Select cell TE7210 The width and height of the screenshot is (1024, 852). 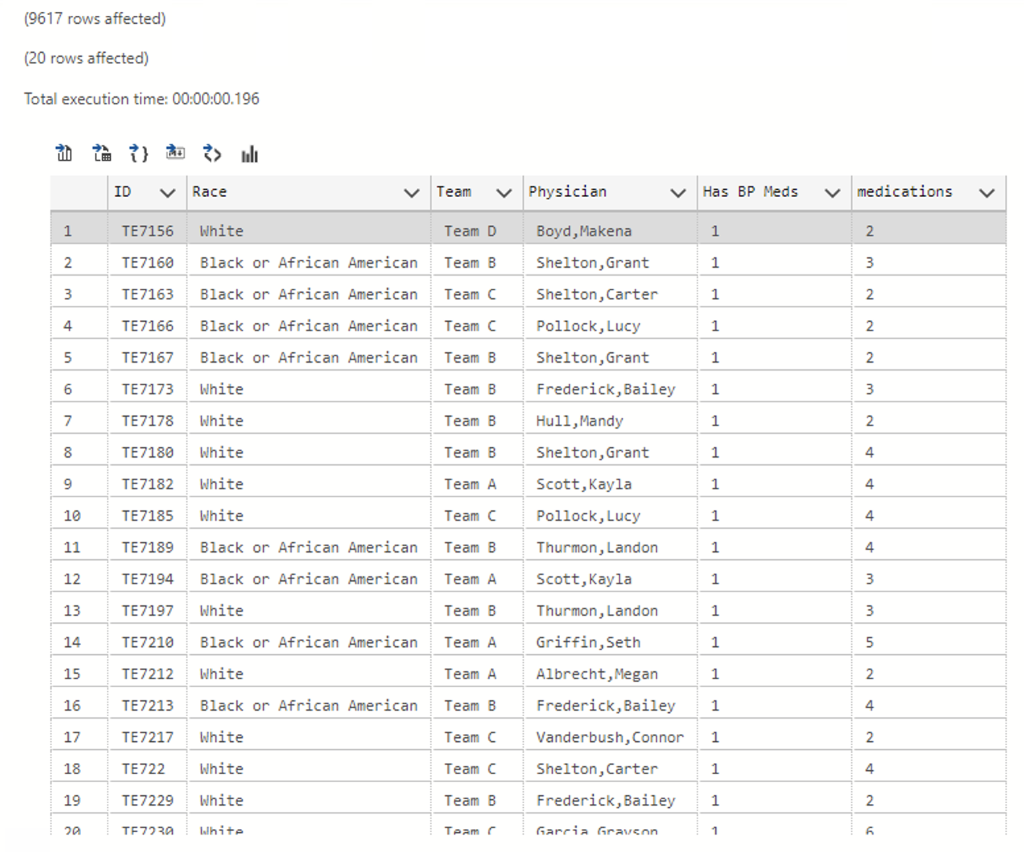click(x=148, y=642)
